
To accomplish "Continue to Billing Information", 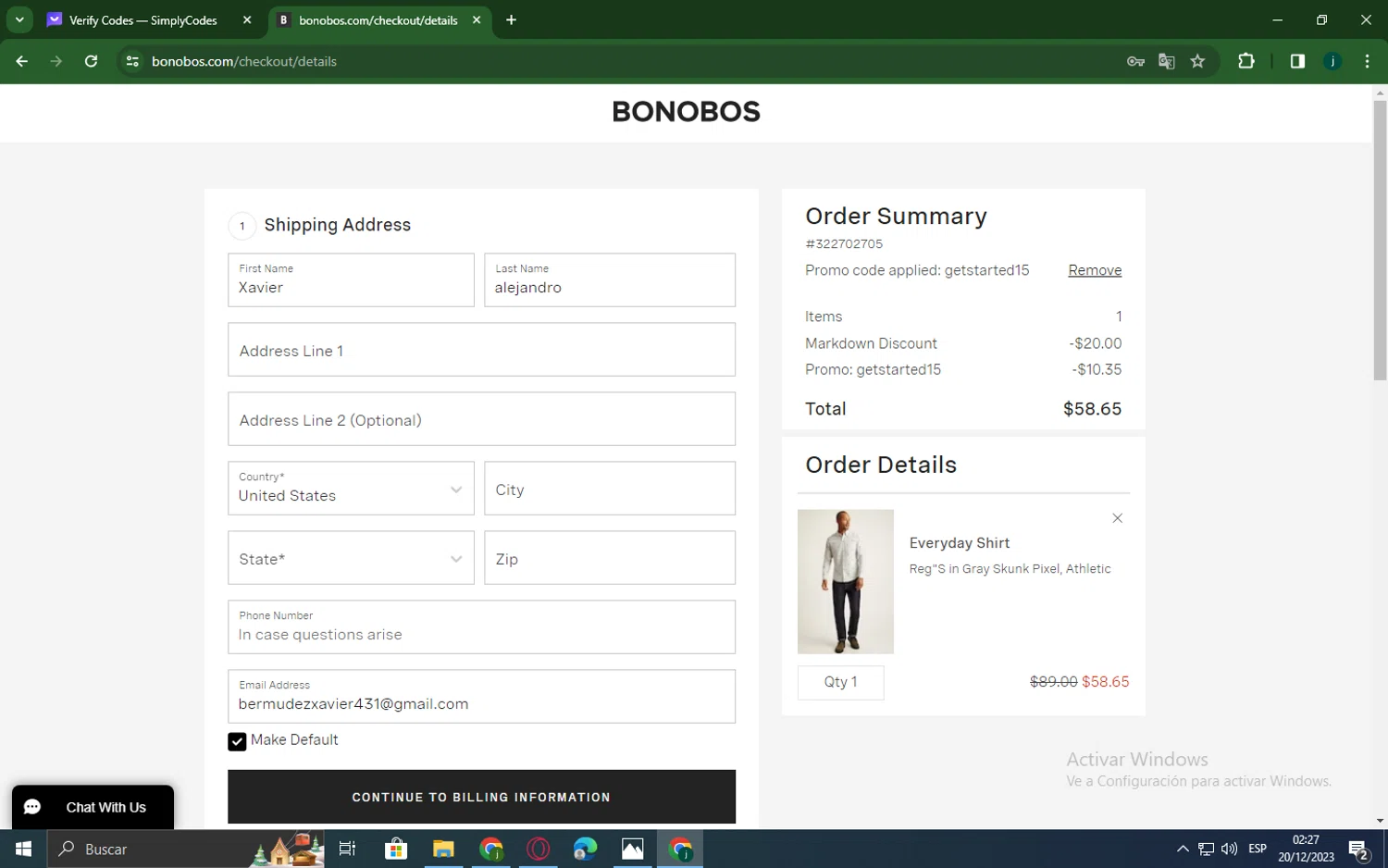I will tap(481, 797).
